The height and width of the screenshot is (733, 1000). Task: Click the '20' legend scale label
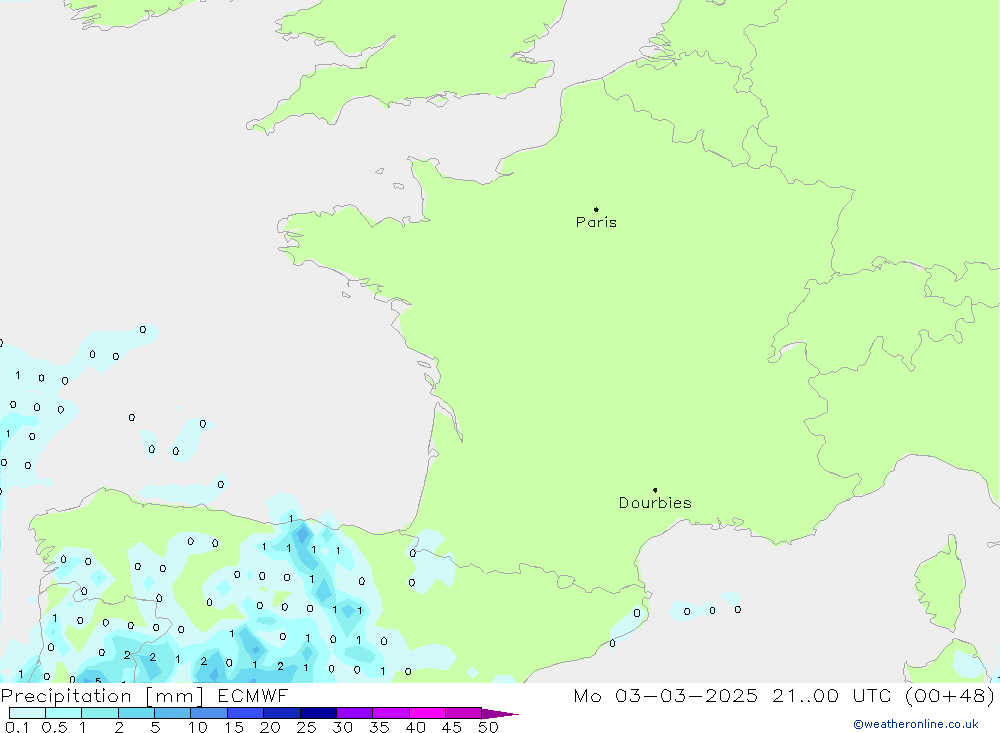point(270,727)
